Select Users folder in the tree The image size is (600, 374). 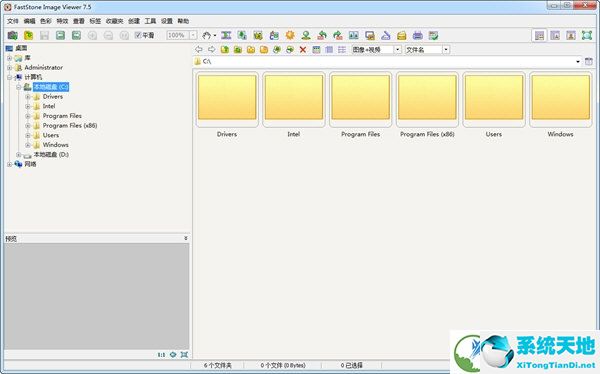point(51,135)
